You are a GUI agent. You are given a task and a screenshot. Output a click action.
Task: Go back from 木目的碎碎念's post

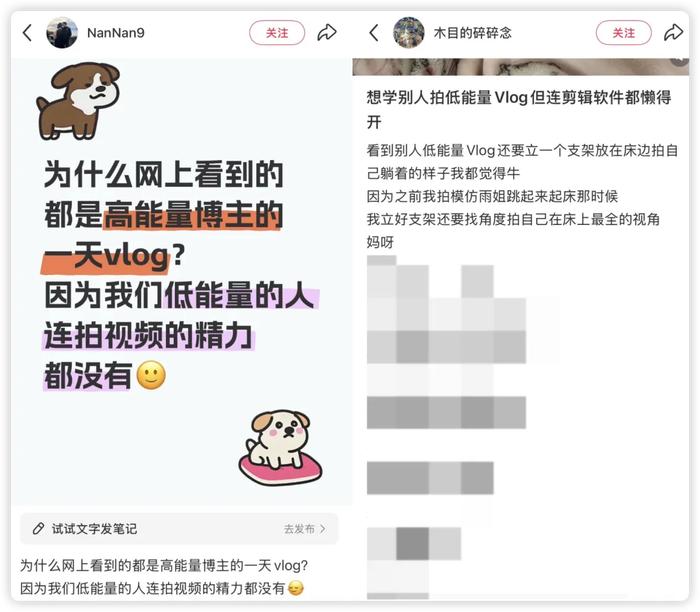point(374,33)
